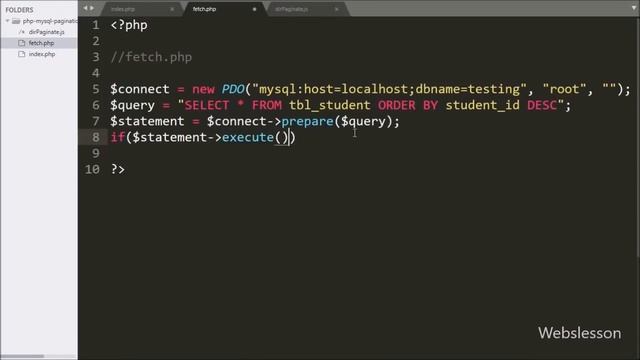This screenshot has height=360, width=640.
Task: Click the FOLDERS sidebar heading
Action: pyautogui.click(x=19, y=10)
